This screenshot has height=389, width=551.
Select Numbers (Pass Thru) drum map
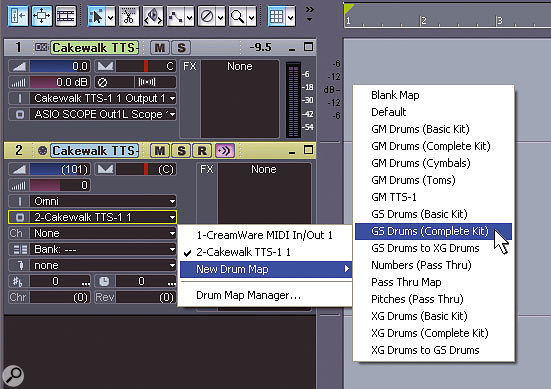pyautogui.click(x=433, y=265)
